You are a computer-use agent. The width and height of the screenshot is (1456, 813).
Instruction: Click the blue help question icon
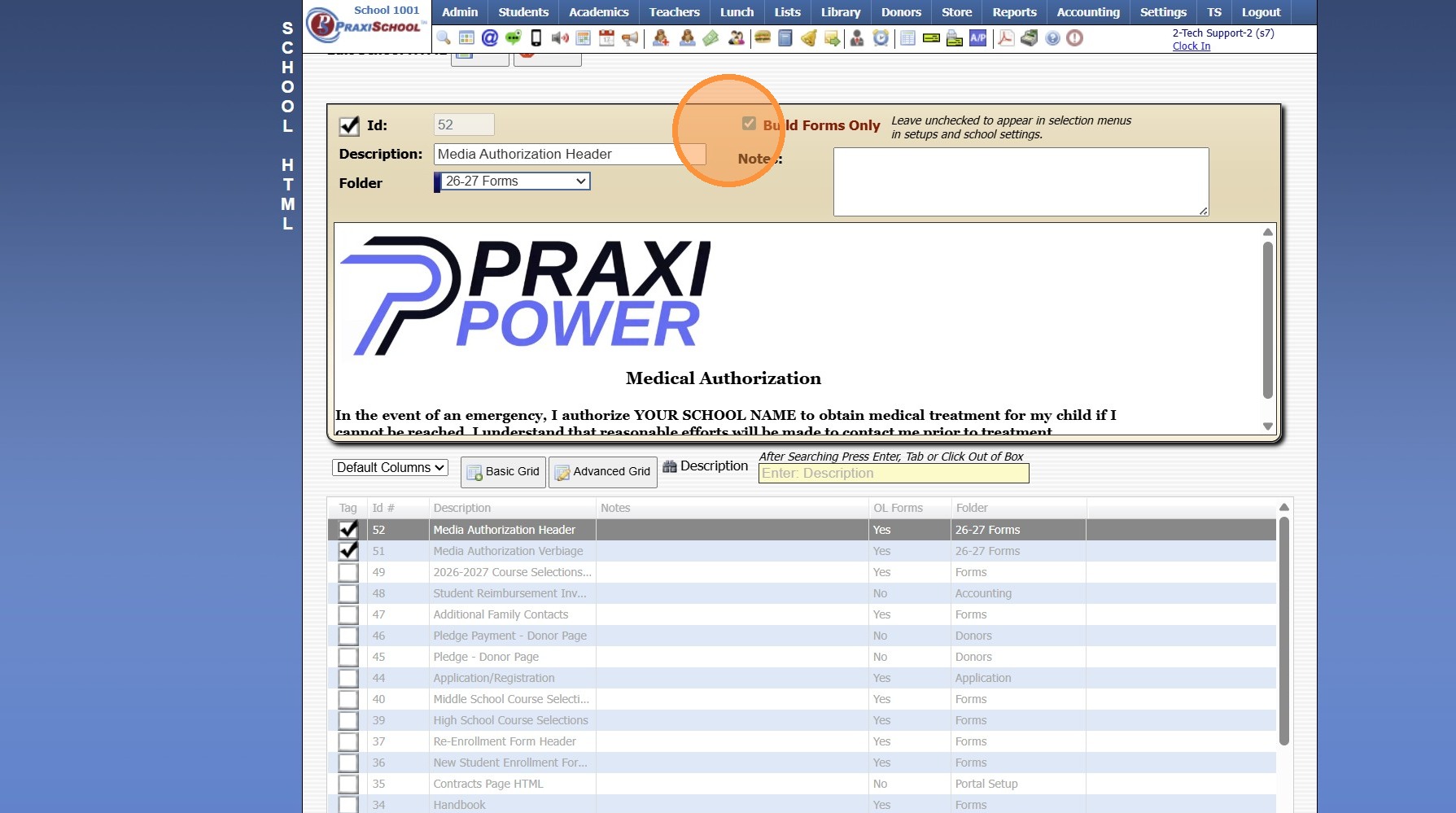pos(1053,38)
